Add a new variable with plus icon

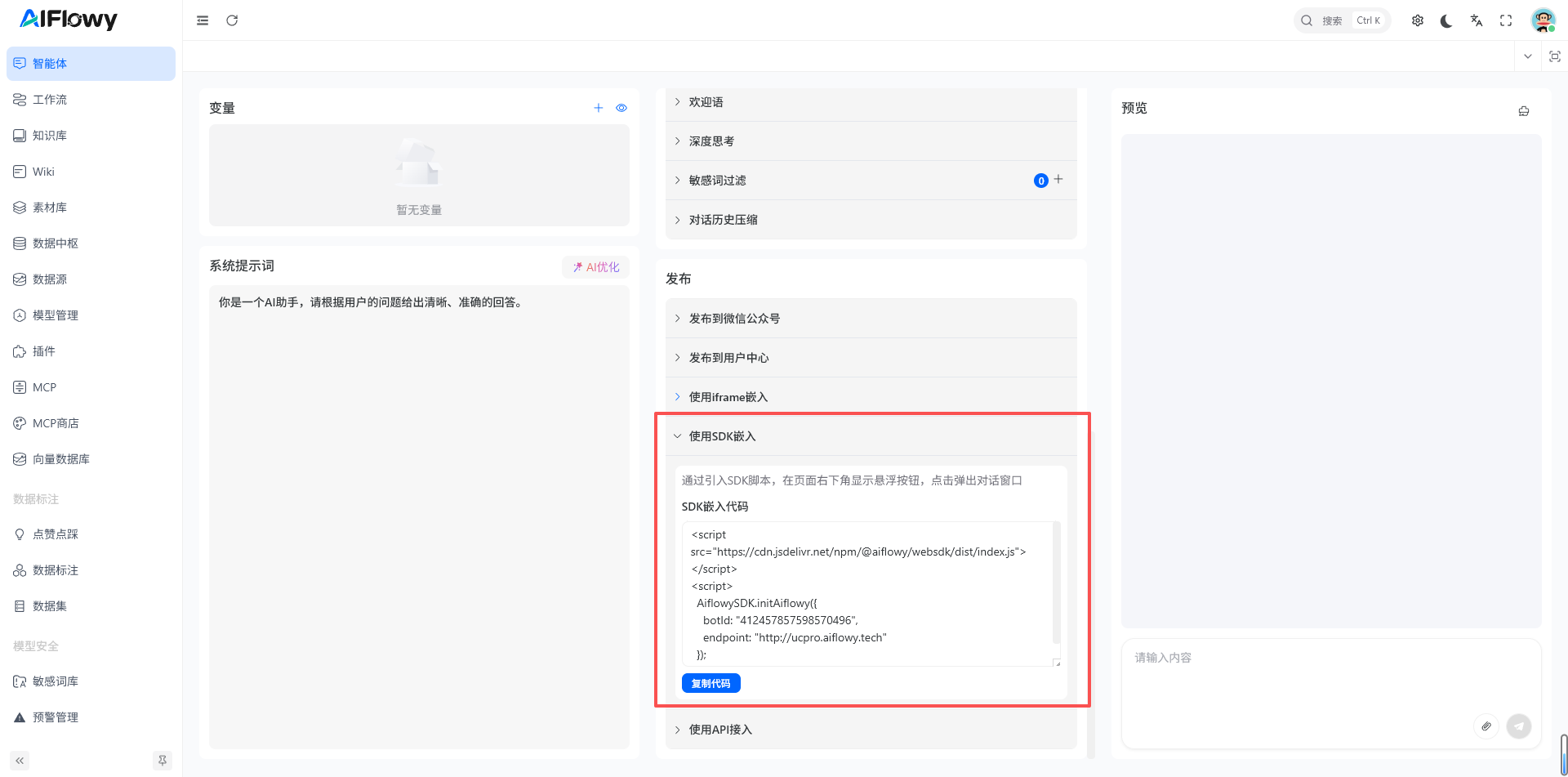[x=599, y=108]
